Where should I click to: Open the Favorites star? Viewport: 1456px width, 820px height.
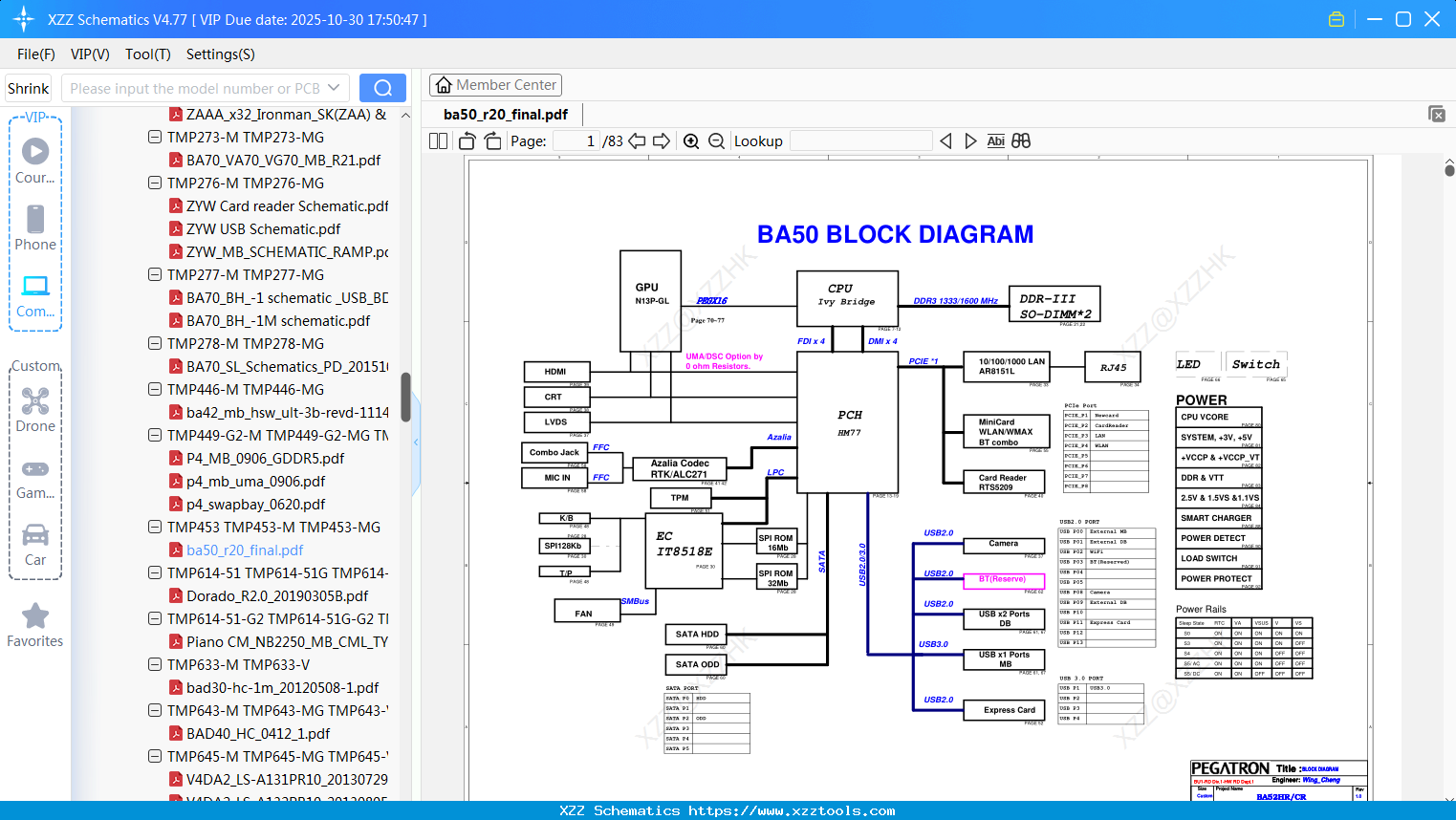tap(35, 626)
